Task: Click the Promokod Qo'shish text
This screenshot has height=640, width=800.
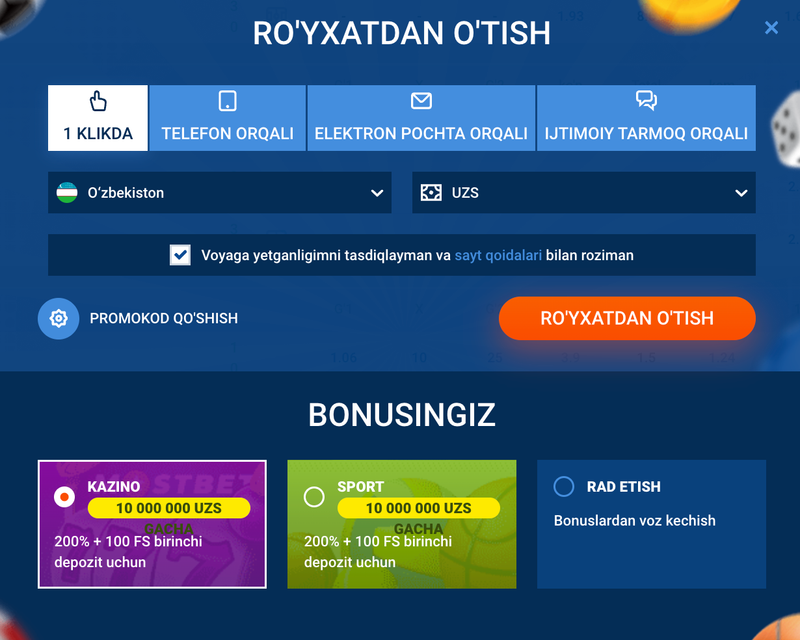Action: pyautogui.click(x=164, y=319)
